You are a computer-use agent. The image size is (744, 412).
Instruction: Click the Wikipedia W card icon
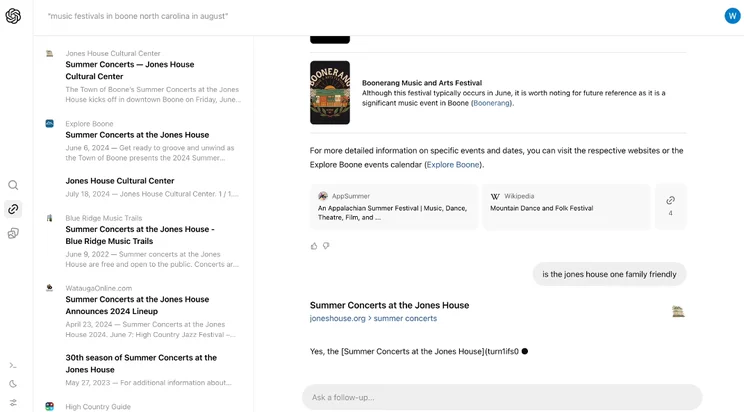[x=495, y=196]
